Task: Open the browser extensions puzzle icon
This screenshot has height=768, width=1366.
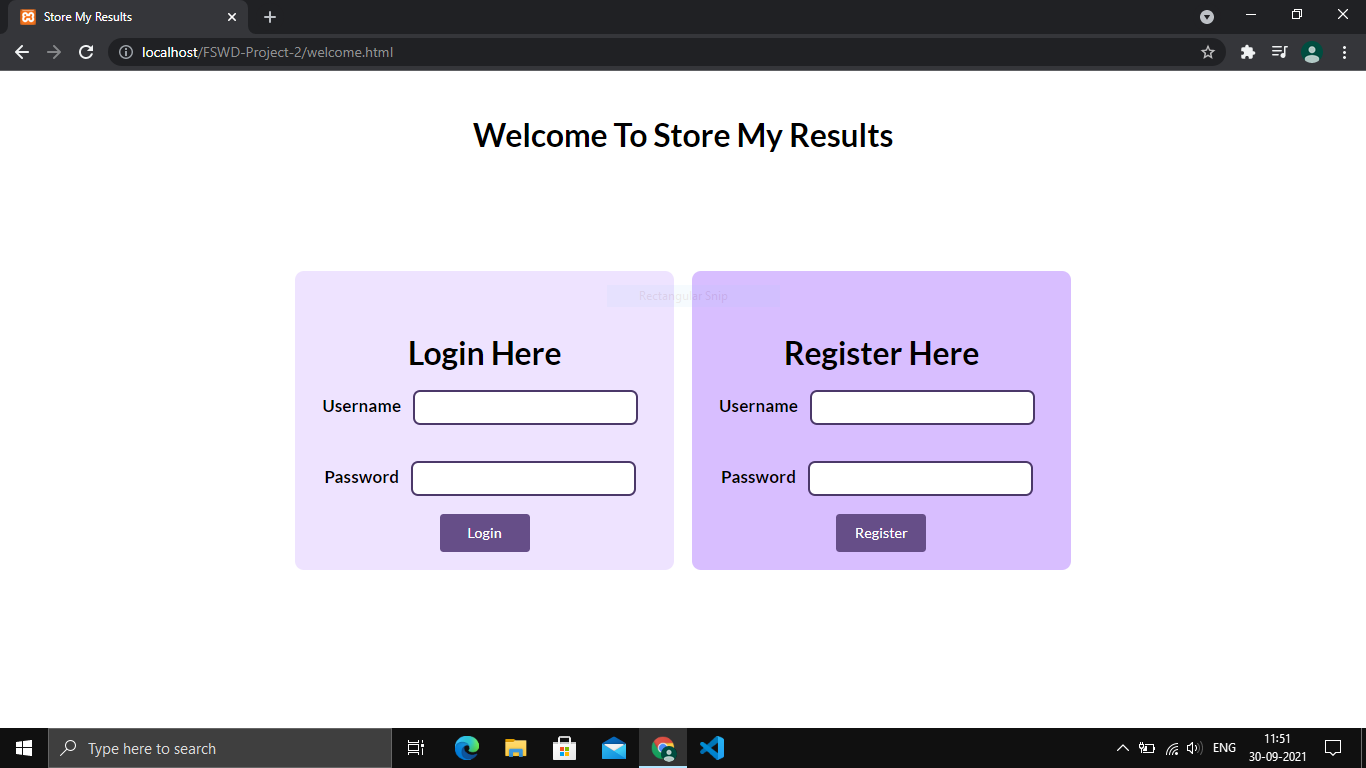Action: [x=1247, y=52]
